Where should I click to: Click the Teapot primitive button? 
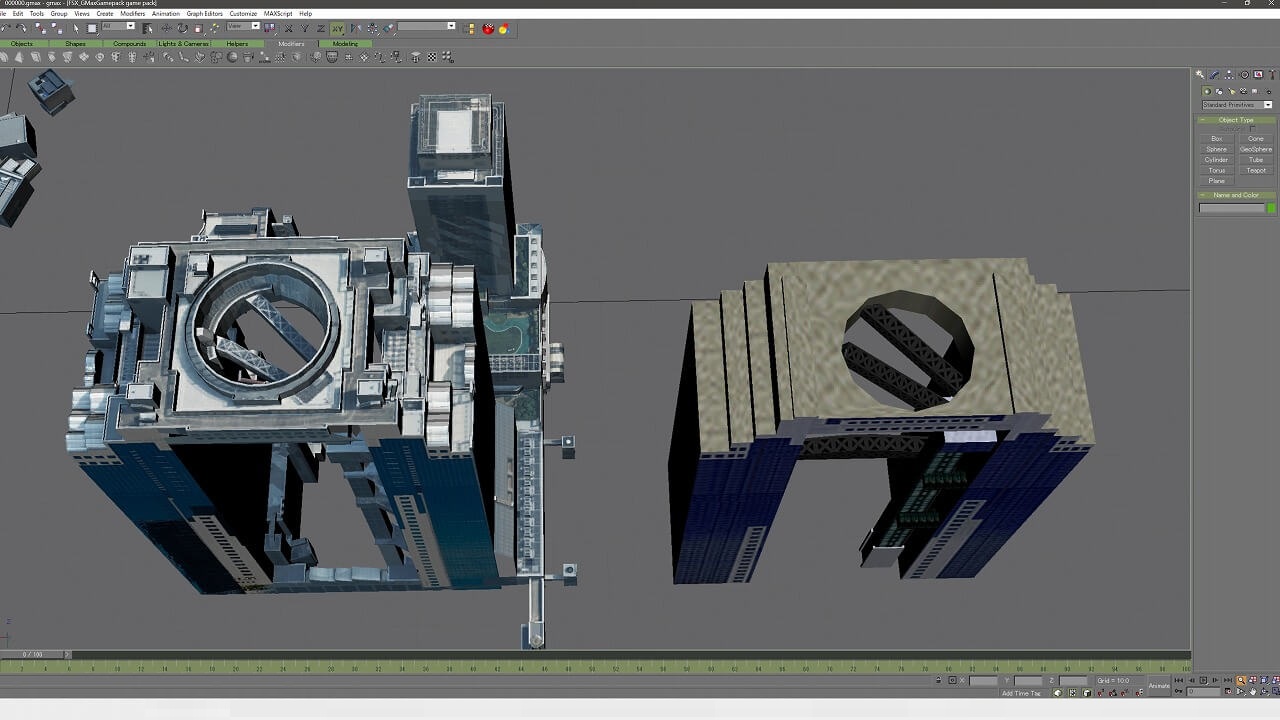1255,170
